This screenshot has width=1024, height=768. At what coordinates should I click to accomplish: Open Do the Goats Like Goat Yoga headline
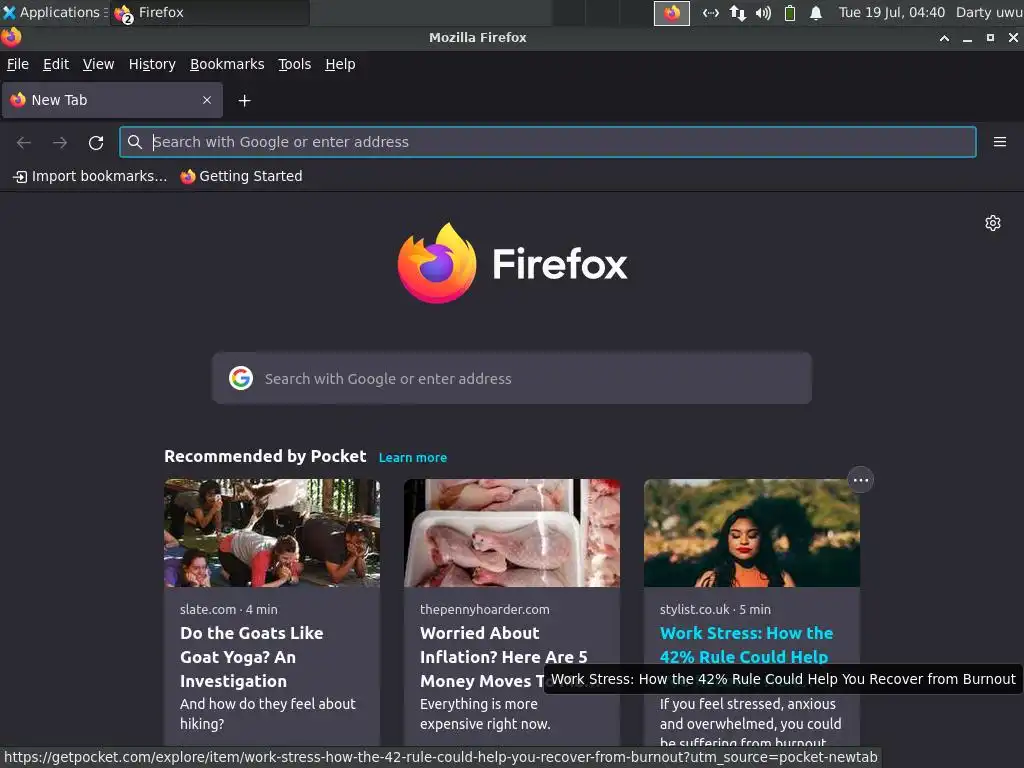[x=251, y=657]
